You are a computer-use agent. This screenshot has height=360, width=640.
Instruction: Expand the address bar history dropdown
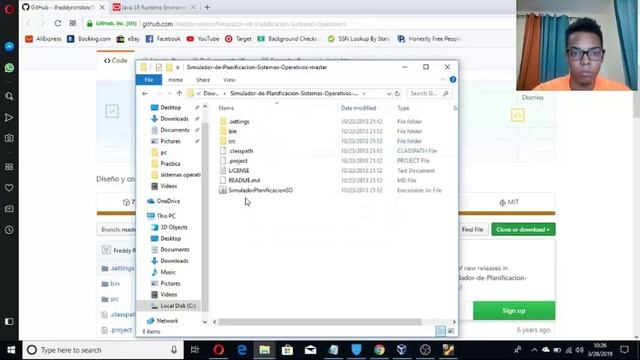point(389,93)
